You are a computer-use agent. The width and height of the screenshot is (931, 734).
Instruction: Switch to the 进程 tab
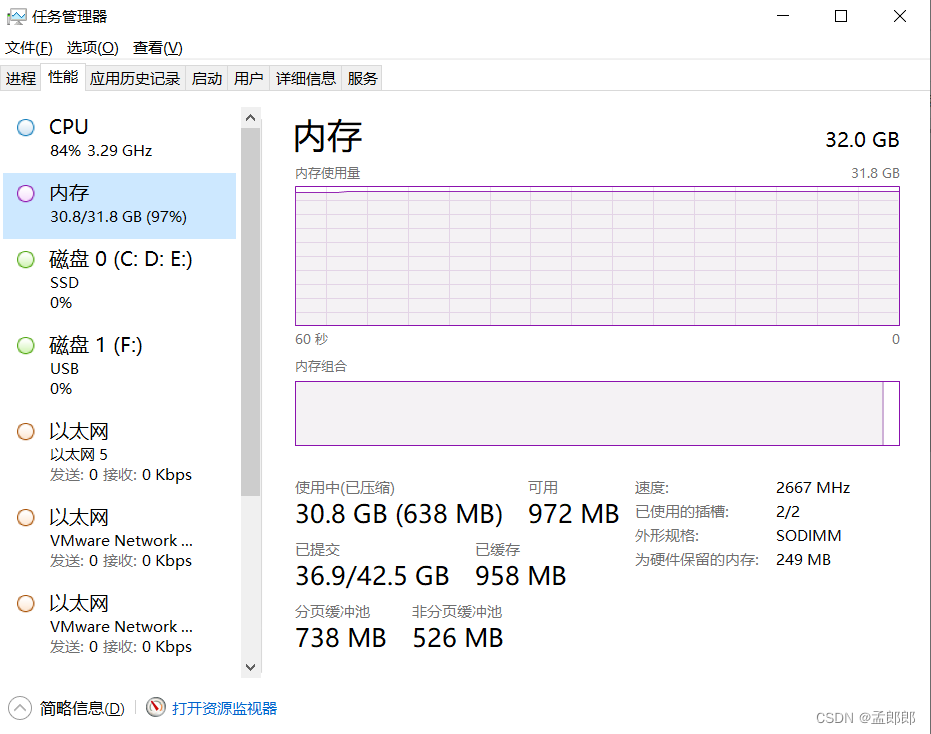coord(21,78)
